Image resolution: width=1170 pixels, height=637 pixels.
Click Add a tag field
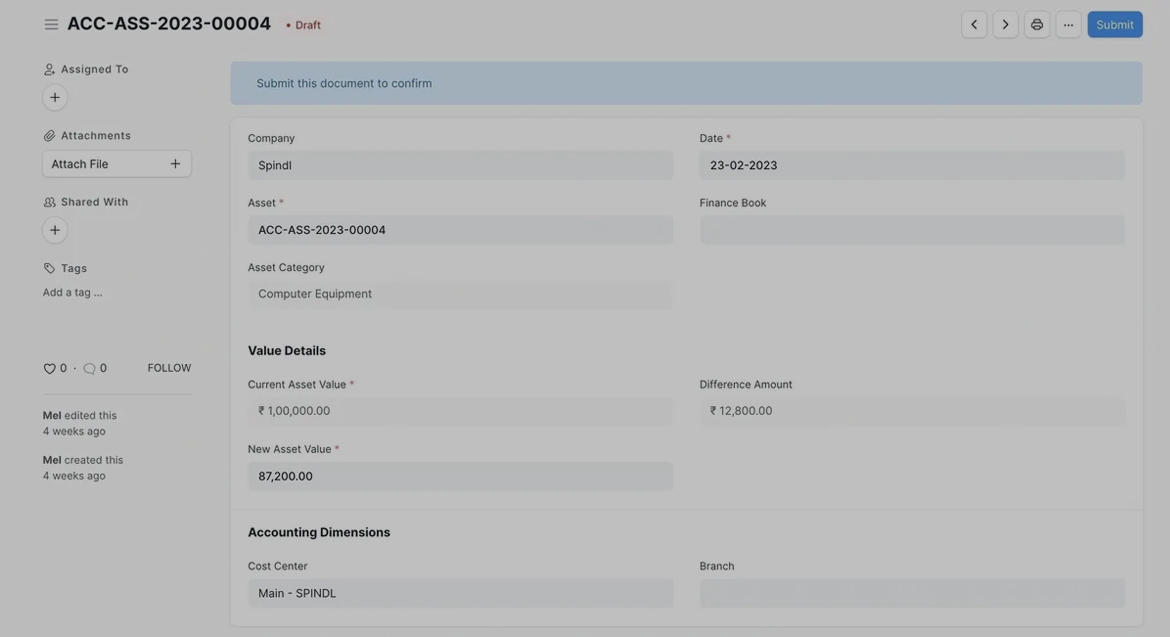[72, 292]
